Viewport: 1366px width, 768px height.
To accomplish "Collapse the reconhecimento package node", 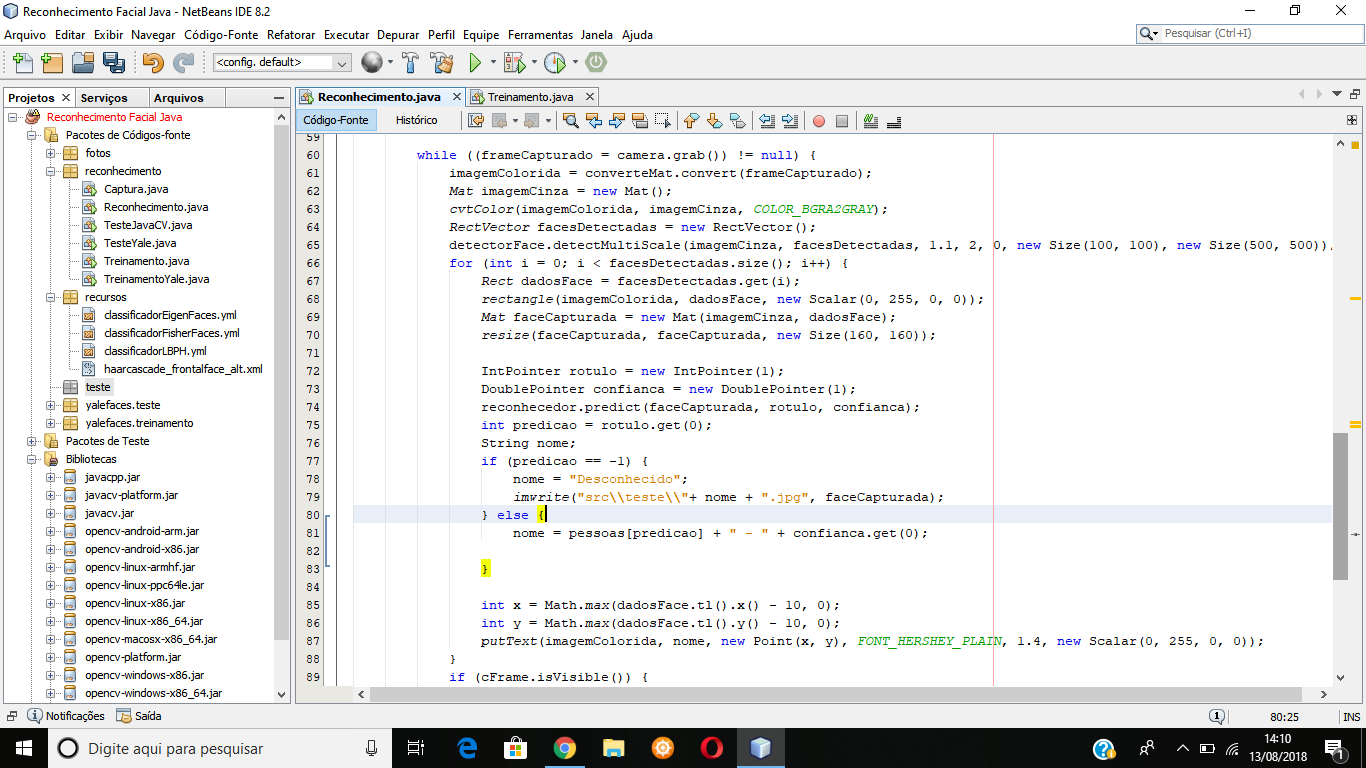I will [51, 171].
